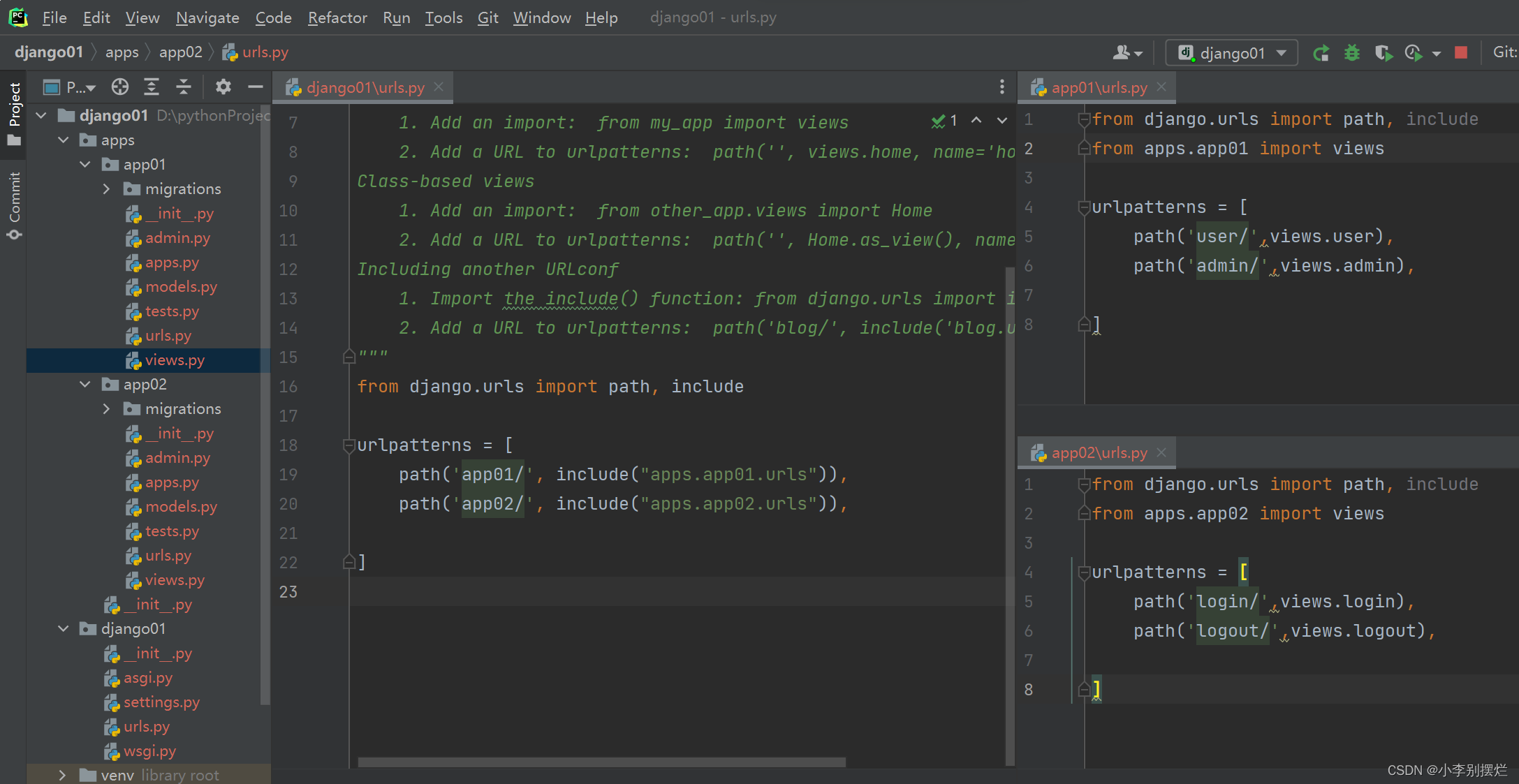The height and width of the screenshot is (784, 1519).
Task: Collapse the inner django01 package folder
Action: [x=64, y=628]
